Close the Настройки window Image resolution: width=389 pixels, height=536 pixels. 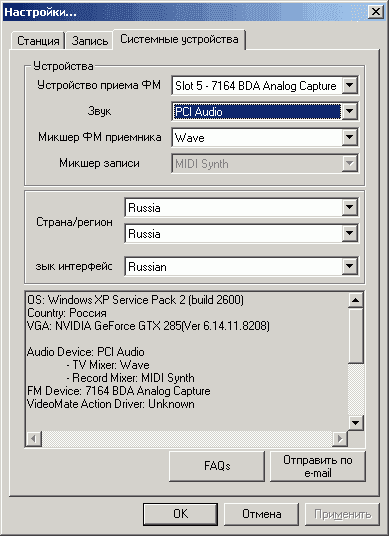pos(376,12)
